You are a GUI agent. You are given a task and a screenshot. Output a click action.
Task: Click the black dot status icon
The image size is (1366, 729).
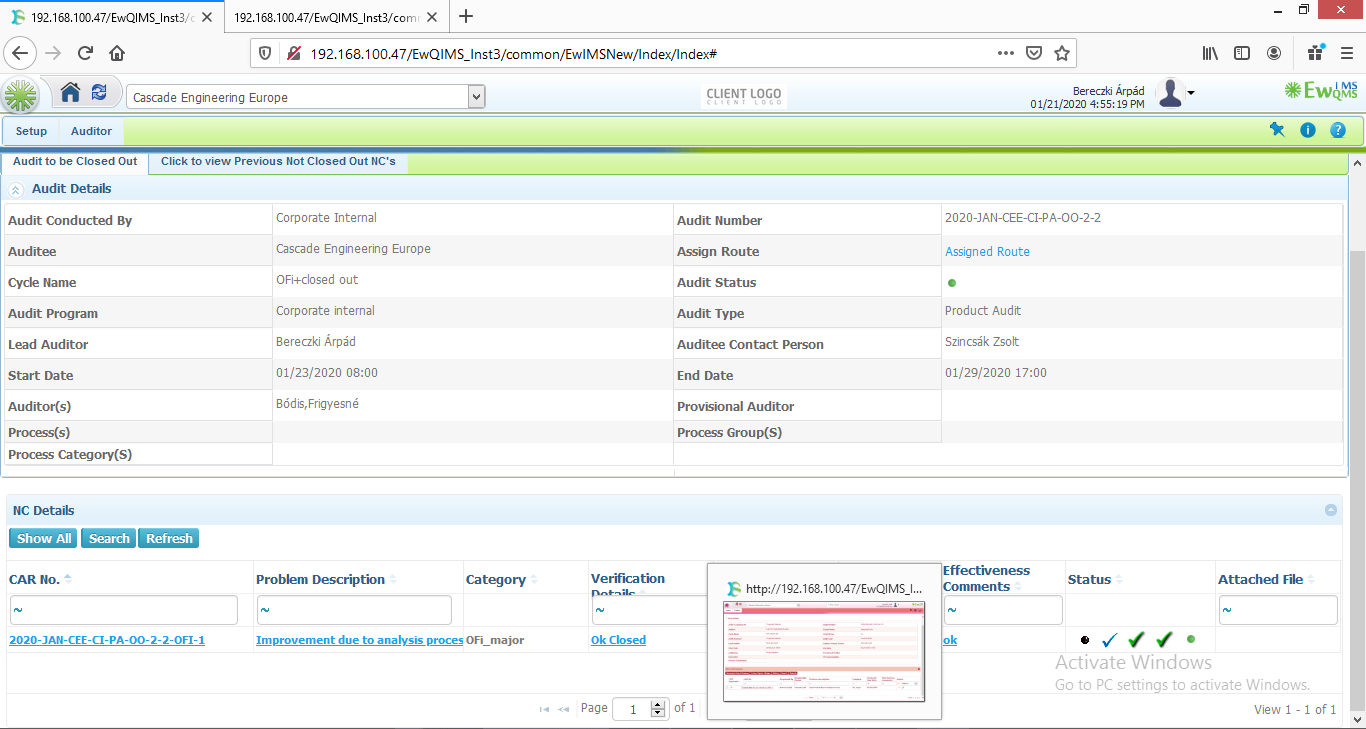(1085, 640)
